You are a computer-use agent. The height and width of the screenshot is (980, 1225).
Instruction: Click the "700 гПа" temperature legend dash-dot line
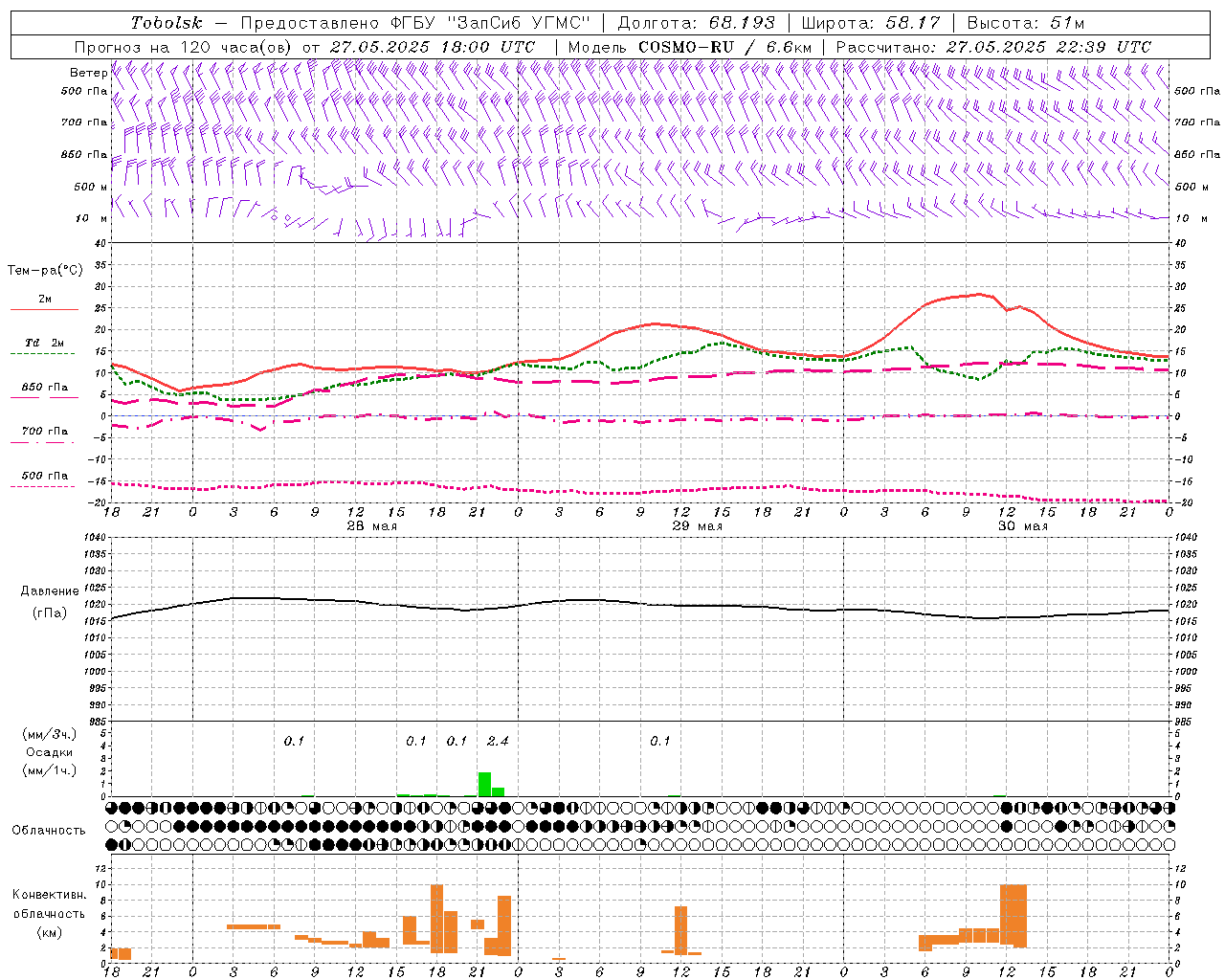[x=43, y=442]
